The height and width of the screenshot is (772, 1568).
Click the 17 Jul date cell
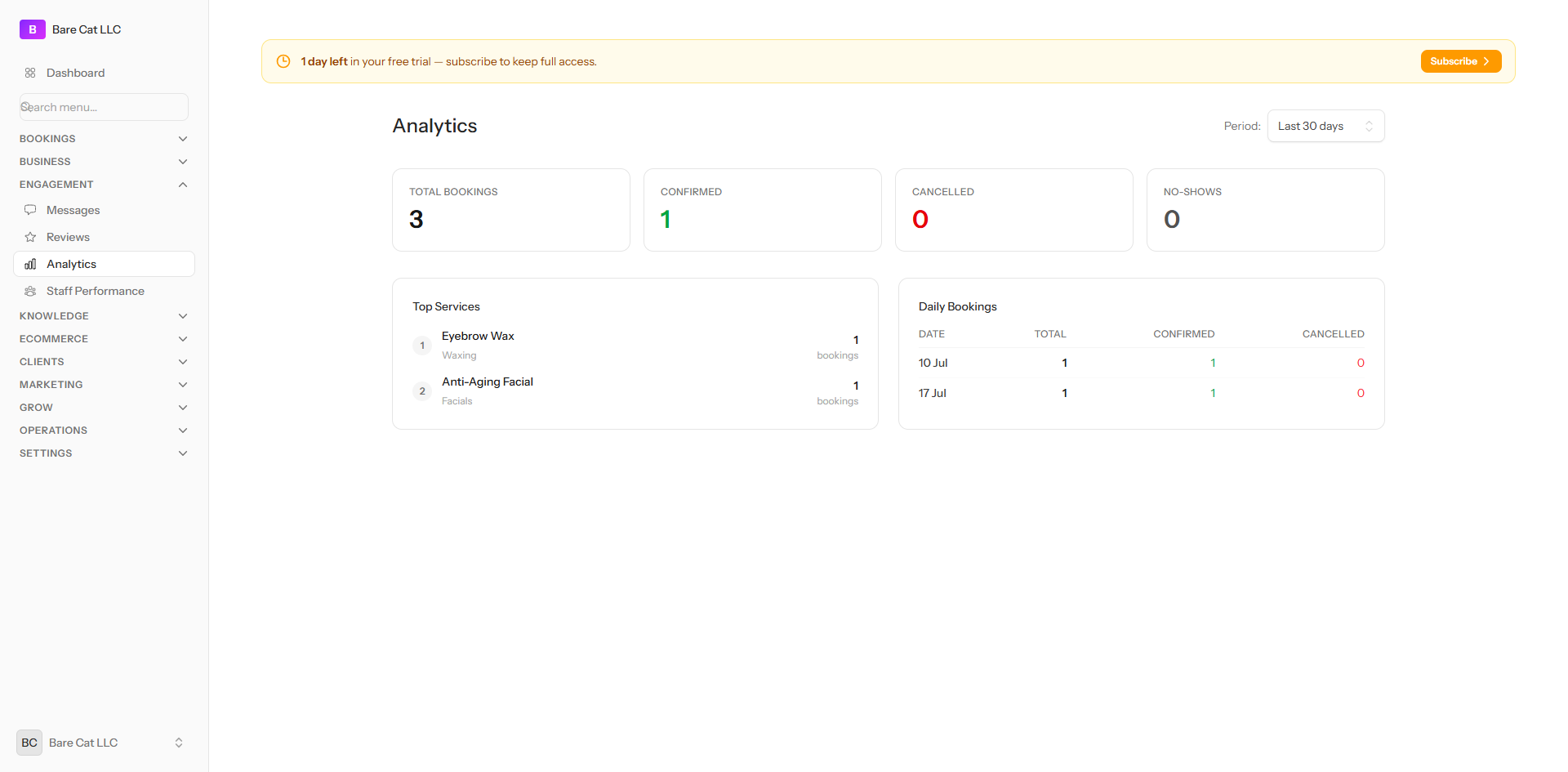(933, 393)
